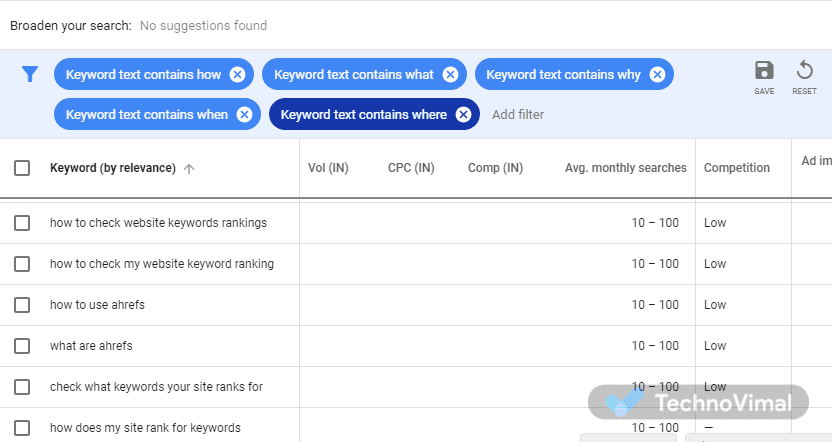
Task: Select 'how to check website keywords rankings' row
Action: click(22, 223)
